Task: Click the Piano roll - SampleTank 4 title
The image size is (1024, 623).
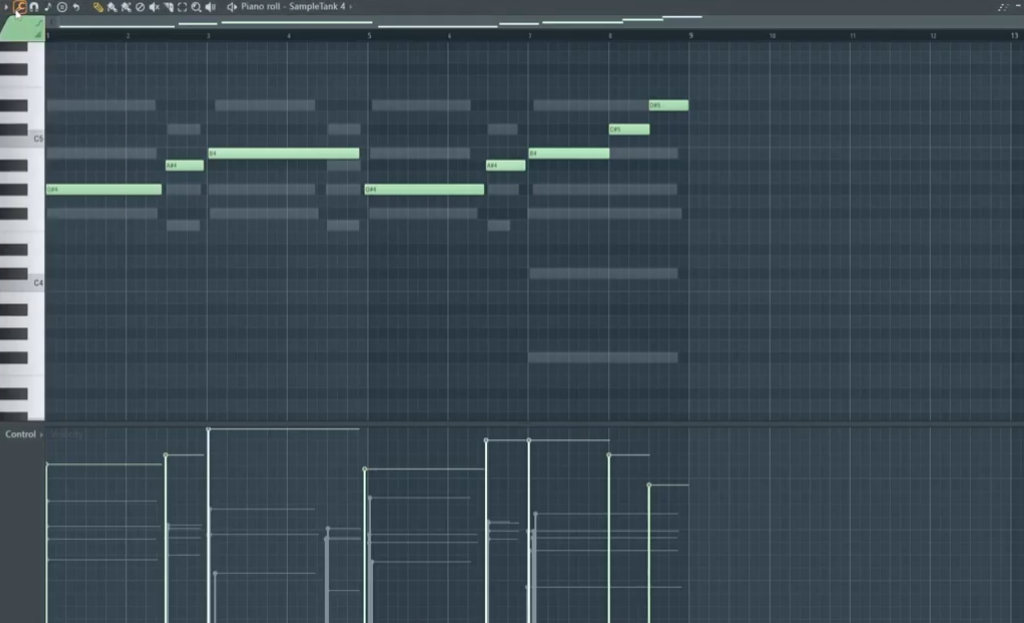Action: point(293,7)
